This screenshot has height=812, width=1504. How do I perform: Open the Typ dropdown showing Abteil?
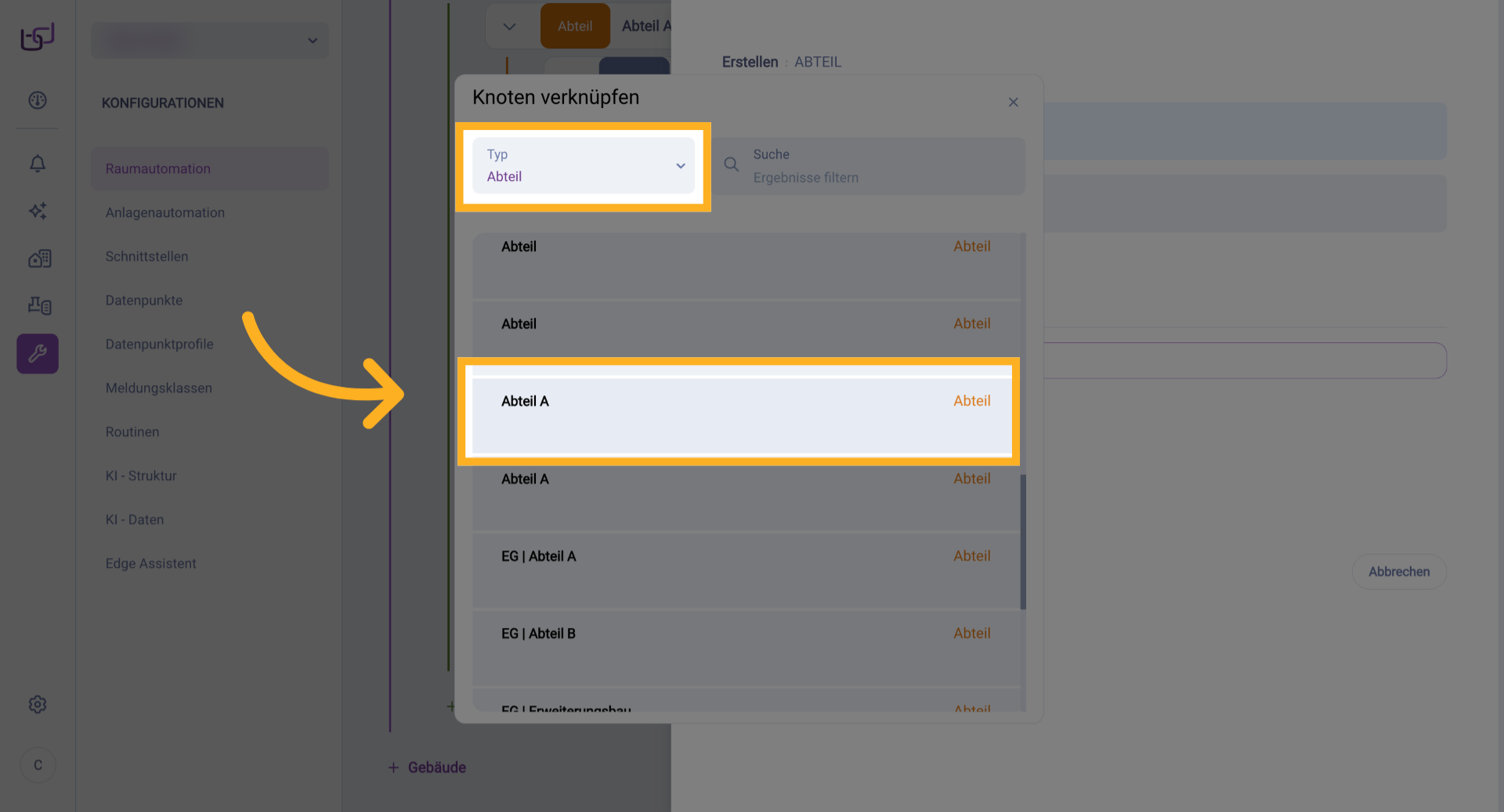(x=584, y=166)
